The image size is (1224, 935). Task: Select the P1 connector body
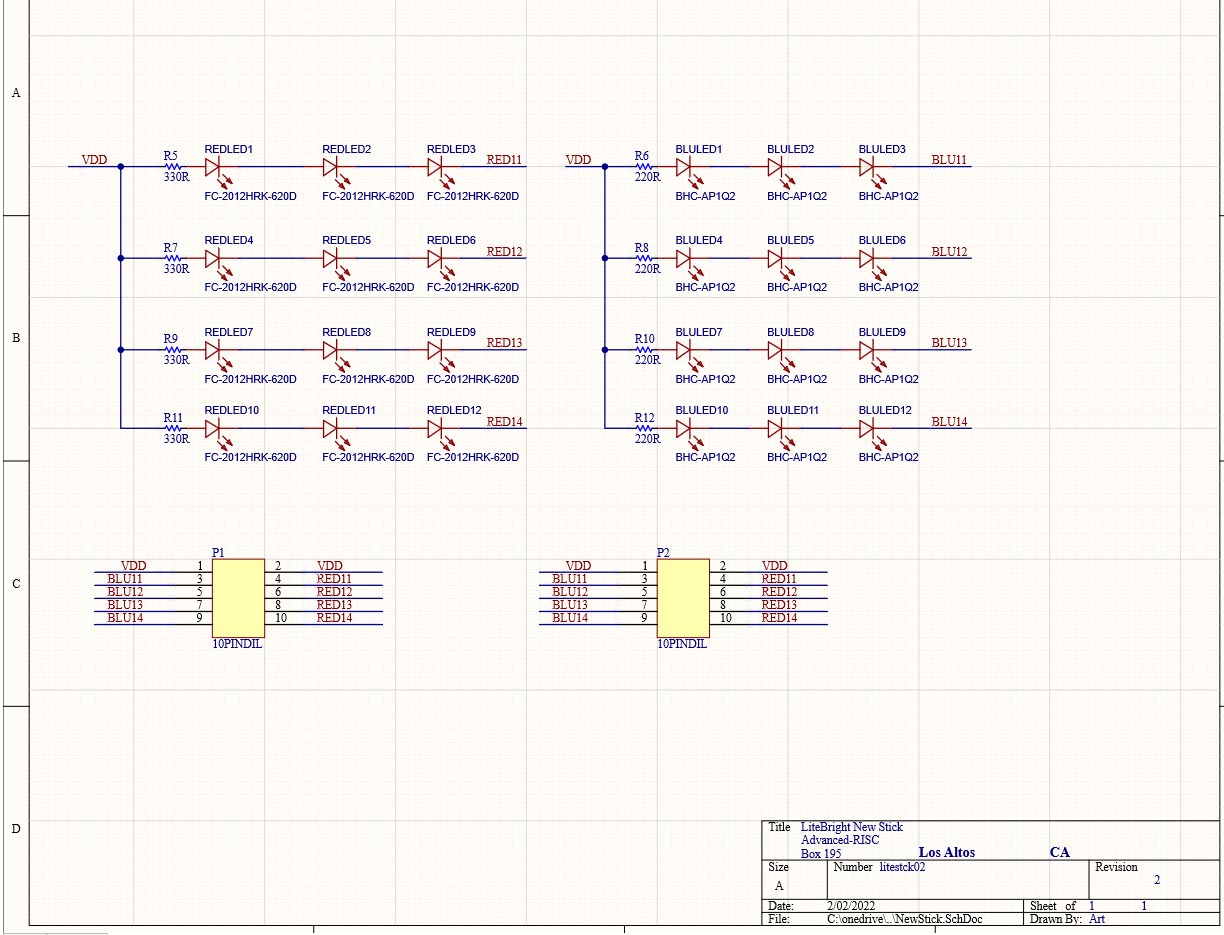[238, 598]
